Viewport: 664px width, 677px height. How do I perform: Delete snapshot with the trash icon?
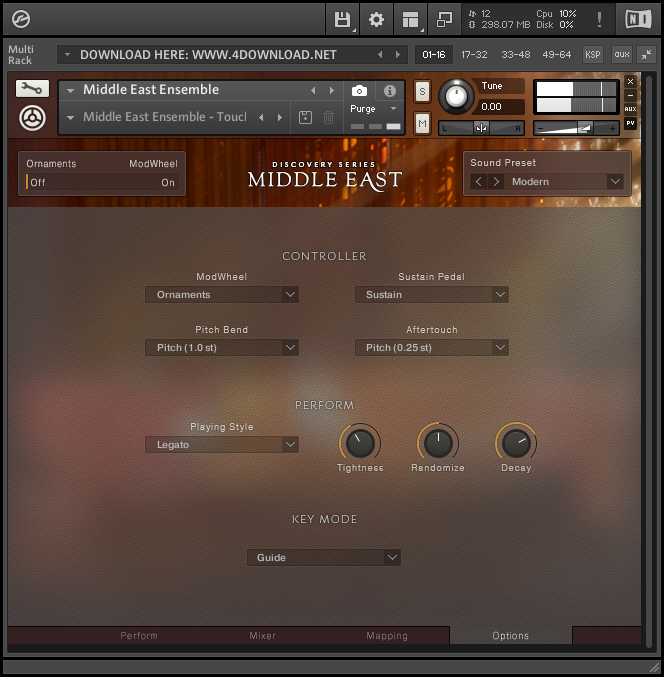point(329,117)
